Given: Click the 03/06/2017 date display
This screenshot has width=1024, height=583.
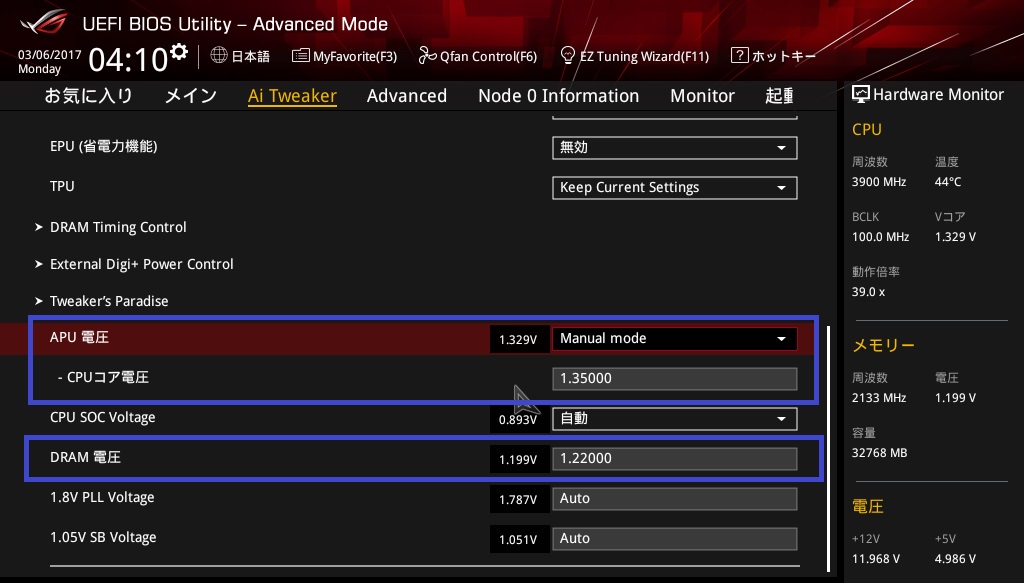Looking at the screenshot, I should click(x=50, y=55).
